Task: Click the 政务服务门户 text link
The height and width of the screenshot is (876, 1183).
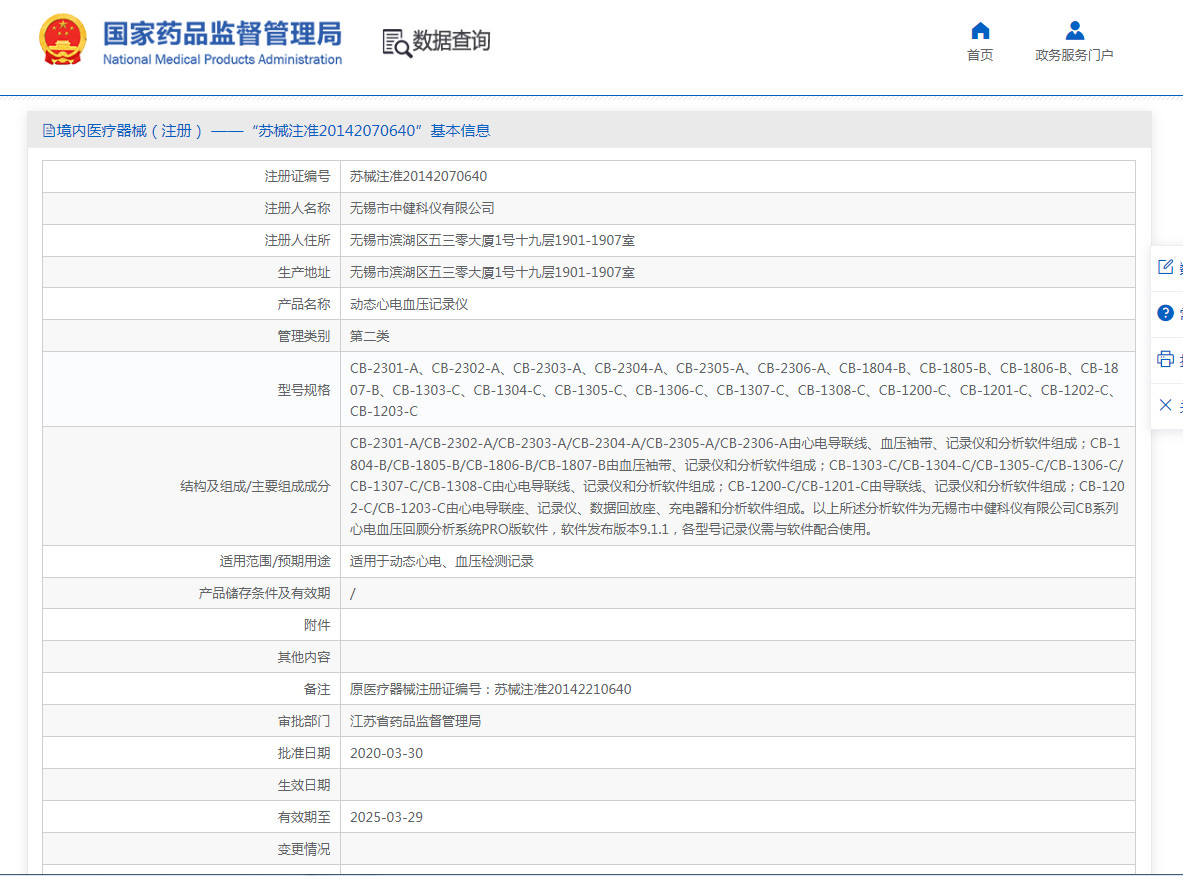Action: click(x=1074, y=55)
